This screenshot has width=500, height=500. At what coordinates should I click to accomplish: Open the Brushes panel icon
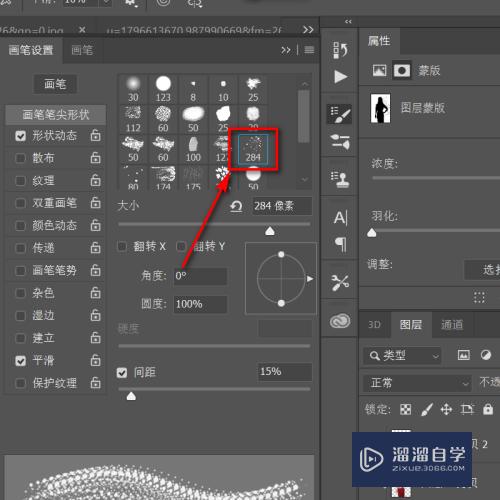339,142
